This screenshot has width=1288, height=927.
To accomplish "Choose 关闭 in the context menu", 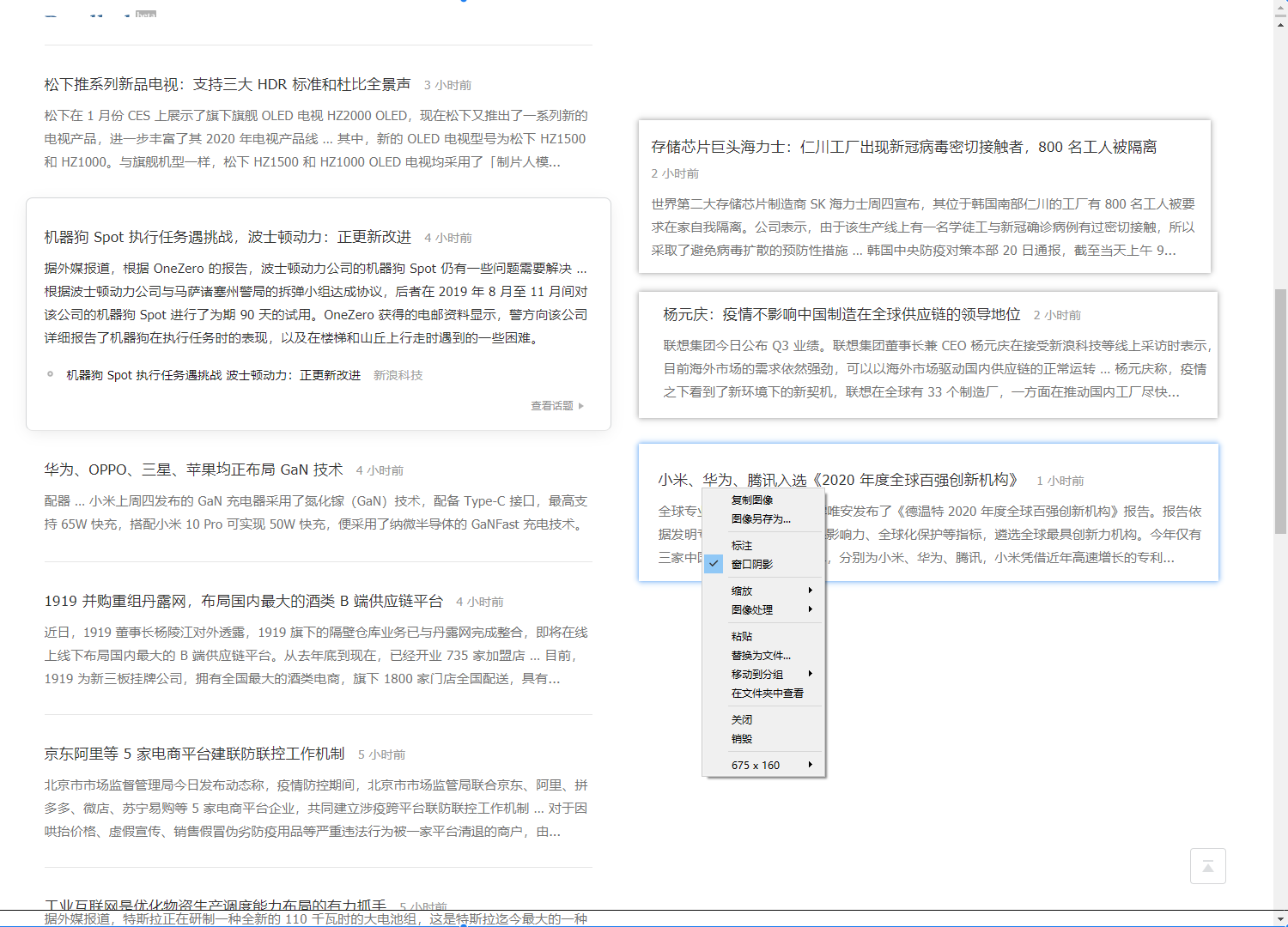I will (763, 719).
